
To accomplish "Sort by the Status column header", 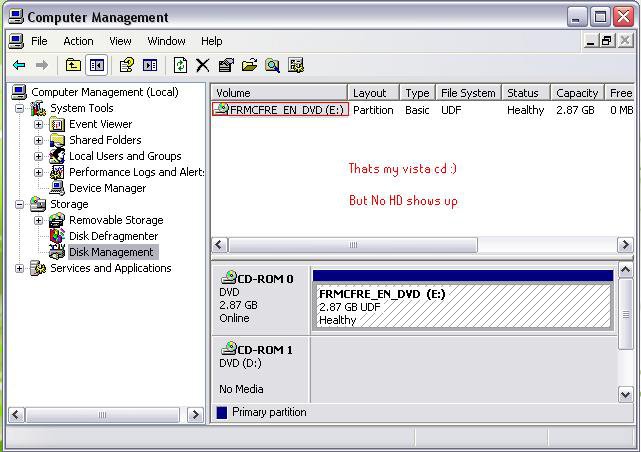I will [x=526, y=93].
